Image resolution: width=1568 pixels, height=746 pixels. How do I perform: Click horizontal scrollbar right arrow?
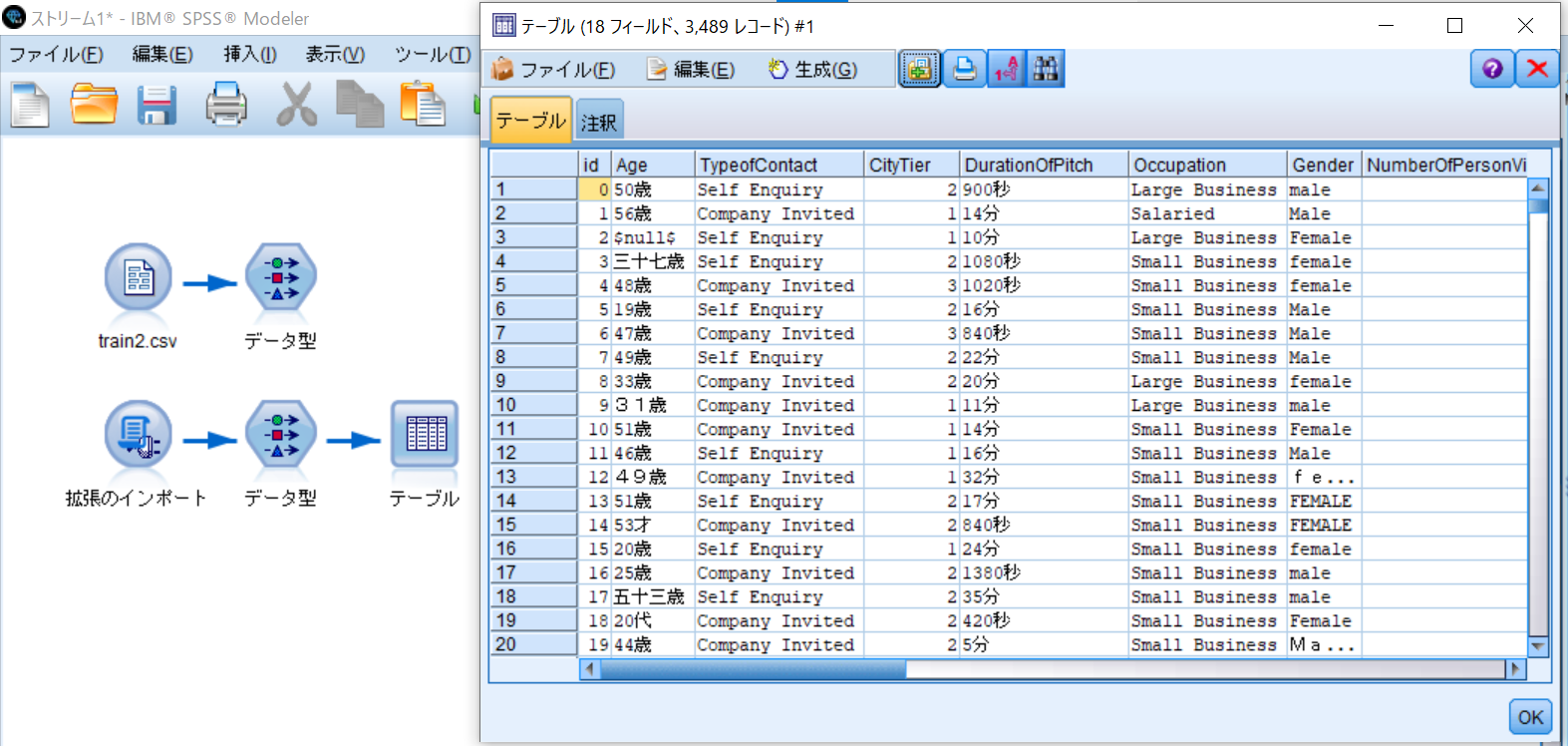point(1515,669)
